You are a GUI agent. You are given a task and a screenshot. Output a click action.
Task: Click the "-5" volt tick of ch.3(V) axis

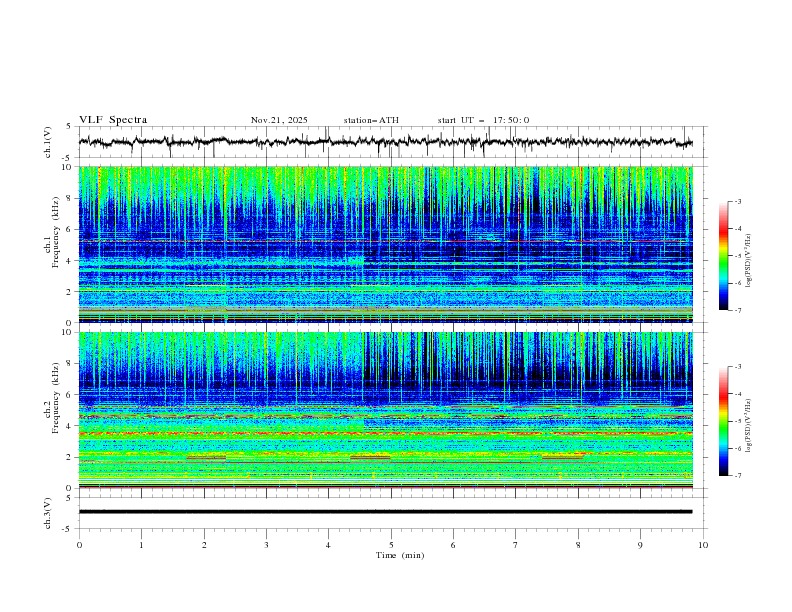pos(68,529)
